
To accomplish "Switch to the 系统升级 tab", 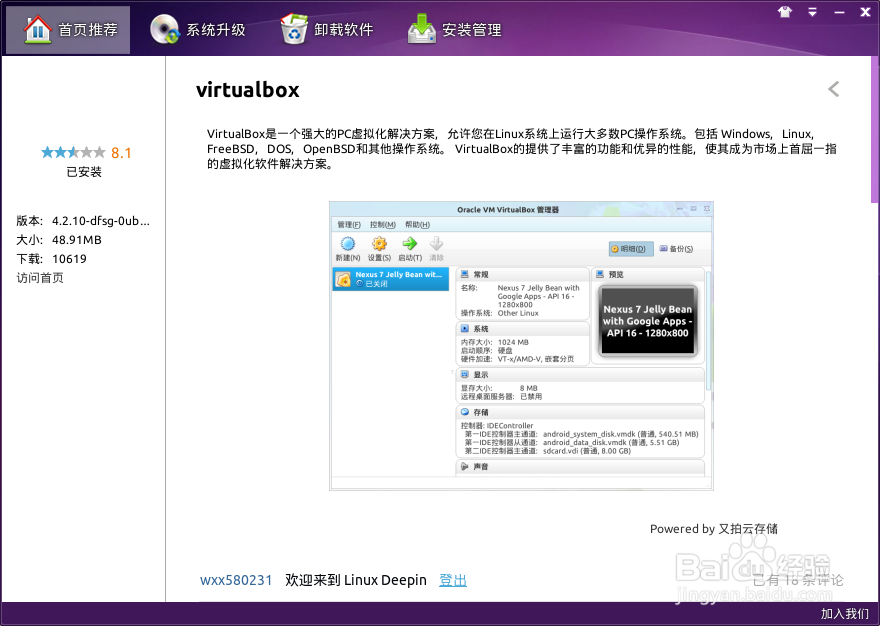I will 198,30.
